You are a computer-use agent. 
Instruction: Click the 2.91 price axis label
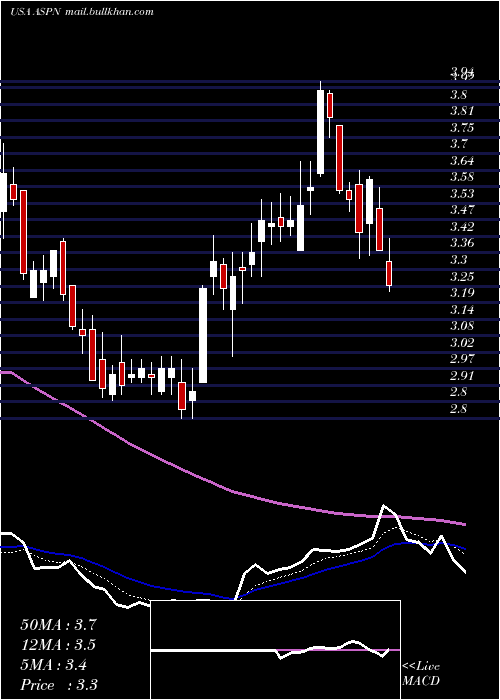[462, 375]
